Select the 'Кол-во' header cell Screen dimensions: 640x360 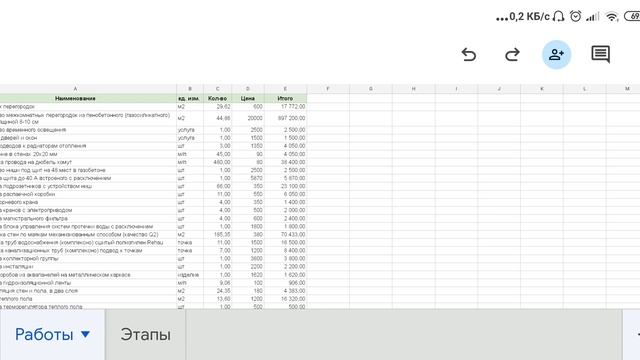(x=218, y=98)
